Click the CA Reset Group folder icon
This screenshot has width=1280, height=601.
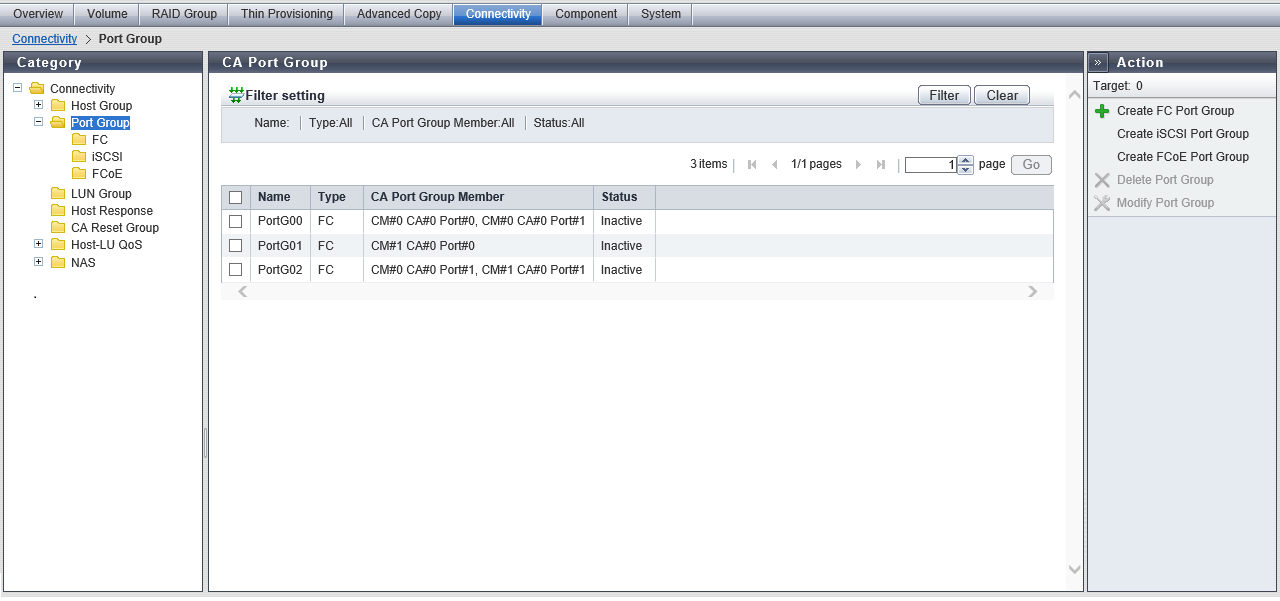(x=58, y=228)
